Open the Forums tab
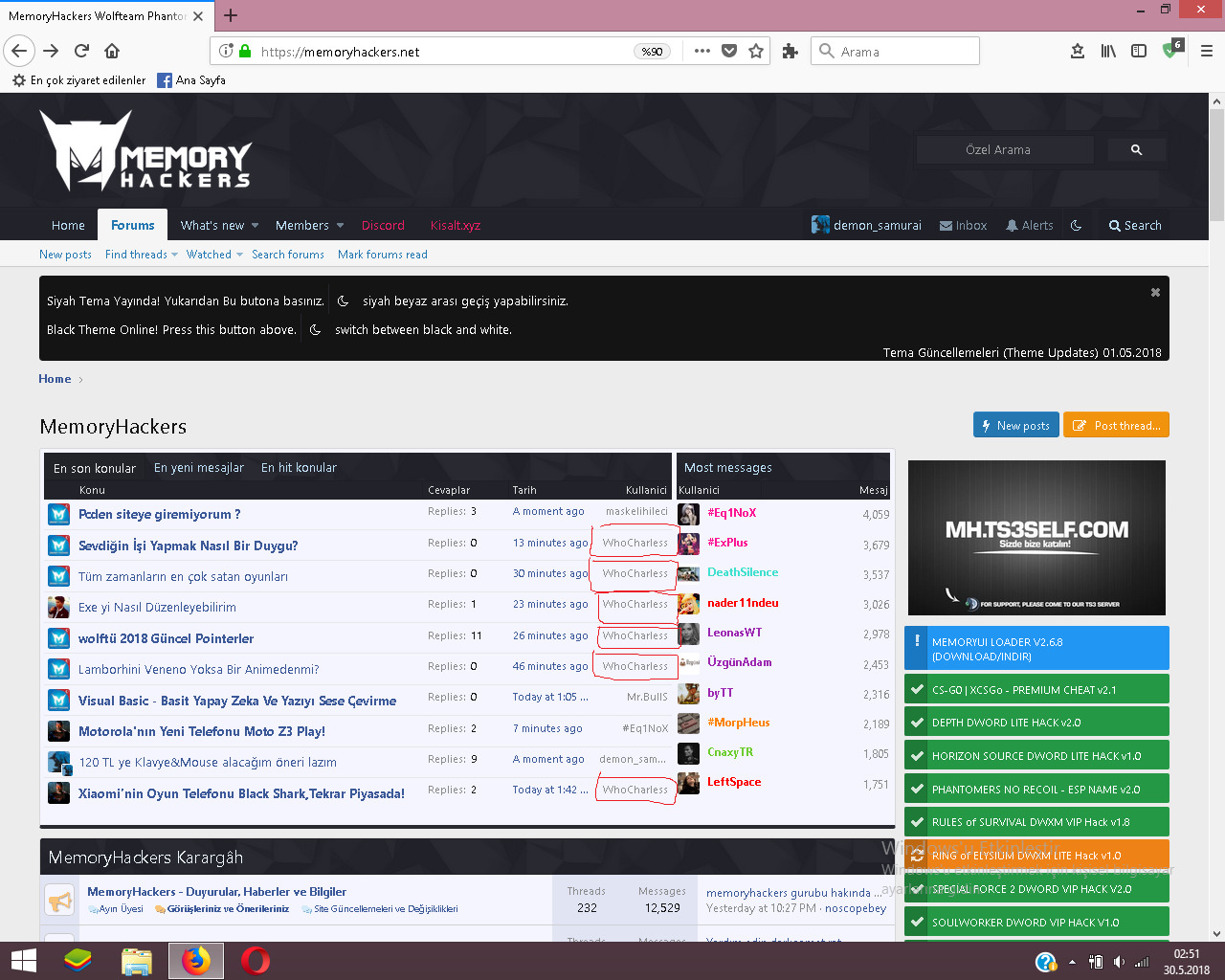 (132, 225)
